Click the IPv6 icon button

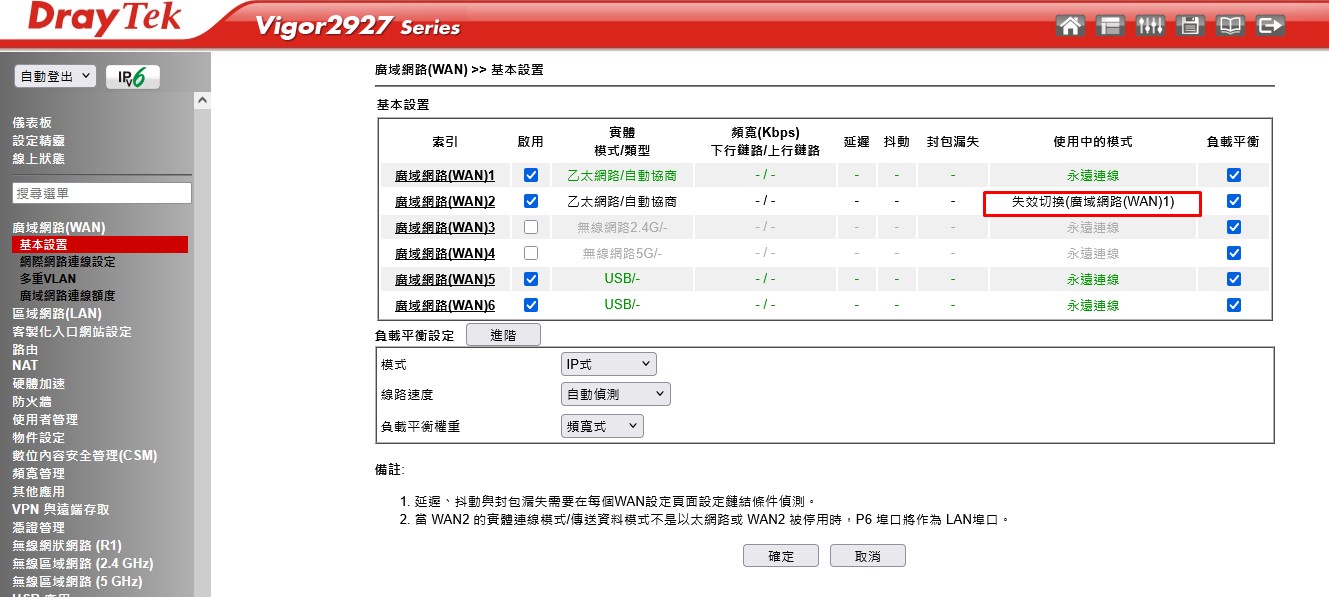click(132, 77)
